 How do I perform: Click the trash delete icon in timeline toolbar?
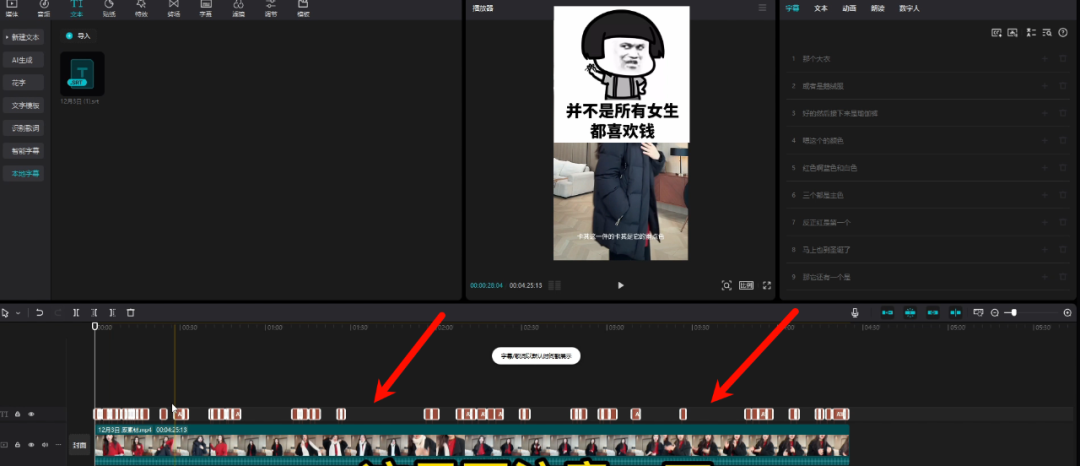point(131,313)
